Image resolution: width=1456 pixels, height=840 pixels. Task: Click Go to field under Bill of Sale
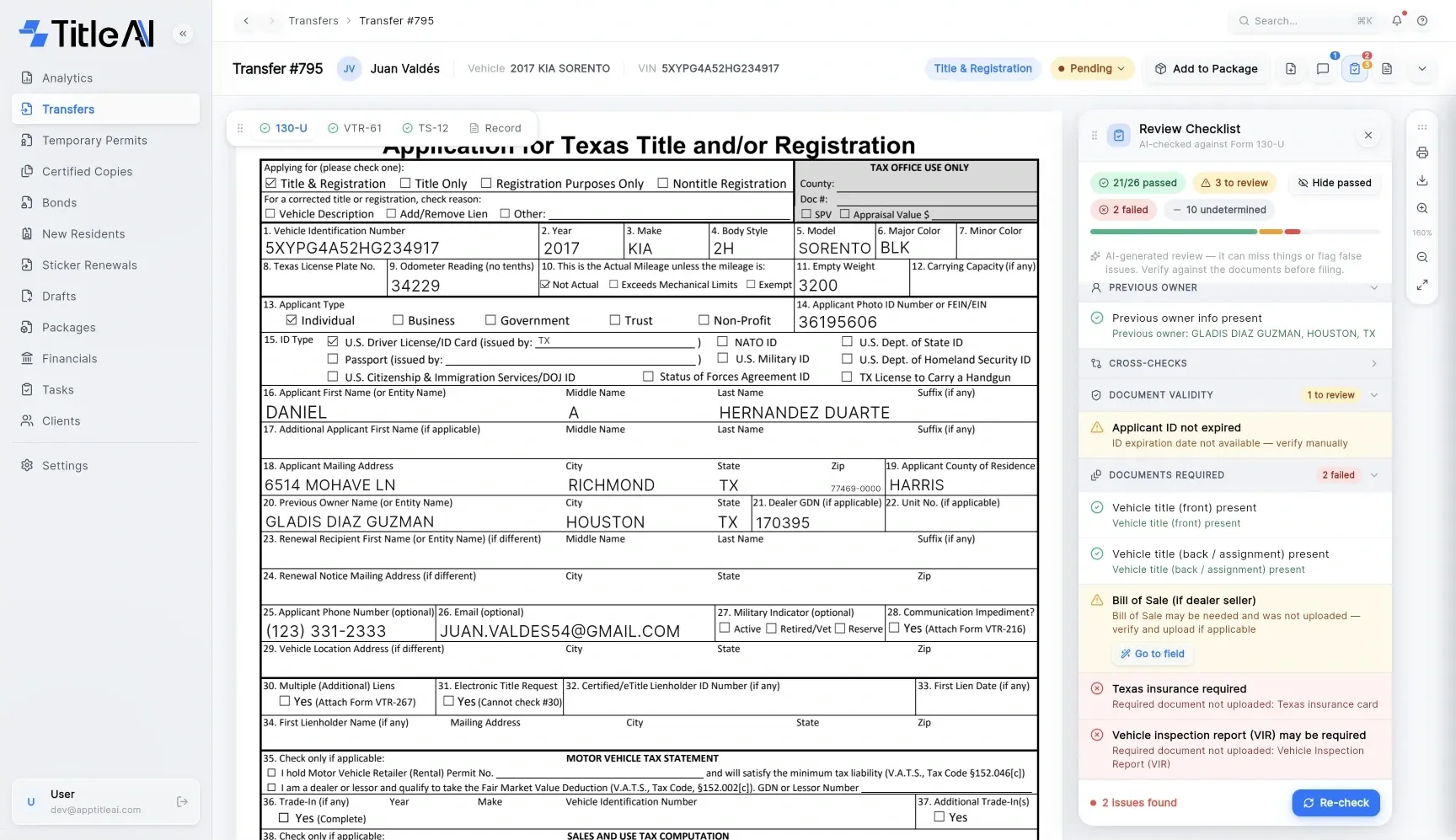click(1153, 654)
